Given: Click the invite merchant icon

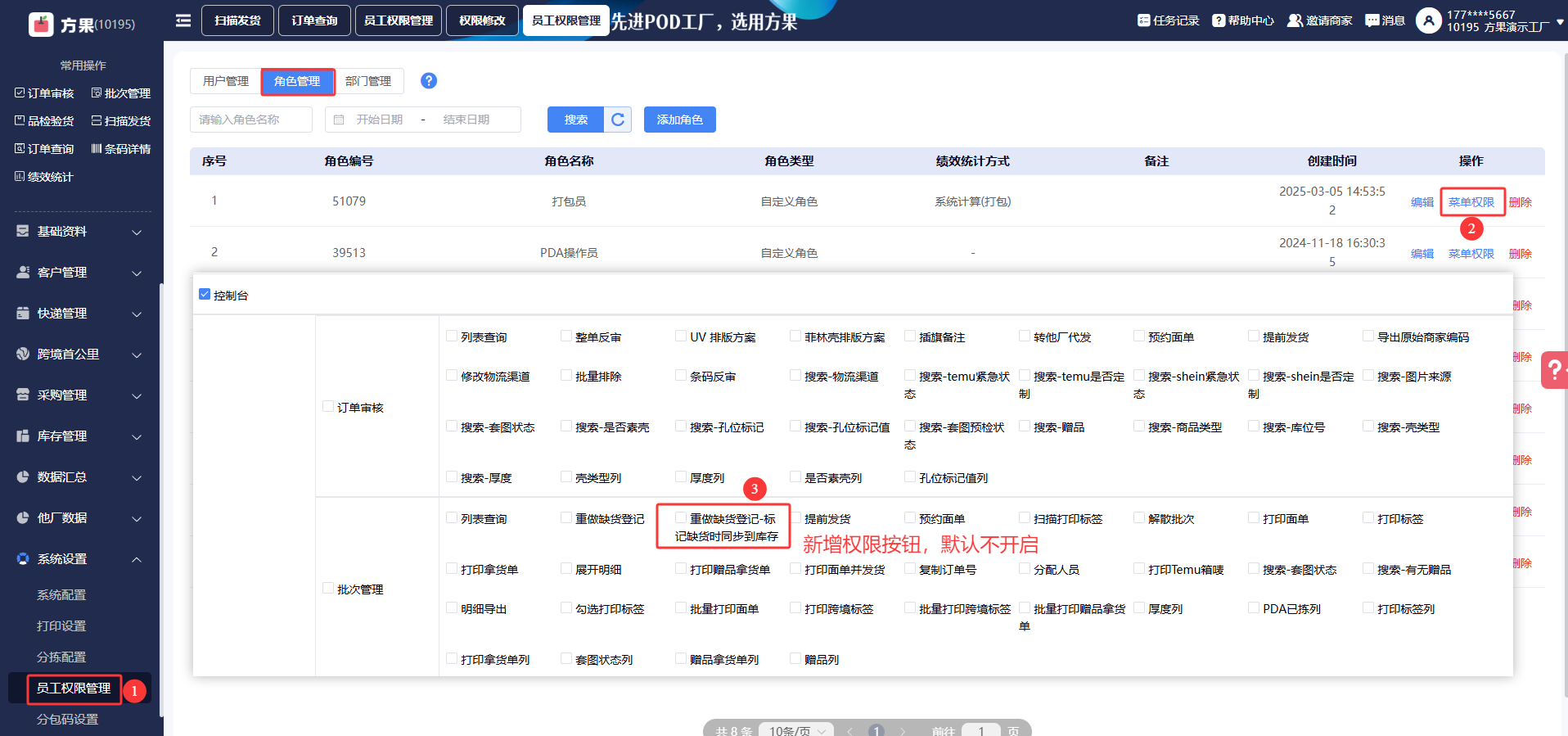Looking at the screenshot, I should [1295, 20].
